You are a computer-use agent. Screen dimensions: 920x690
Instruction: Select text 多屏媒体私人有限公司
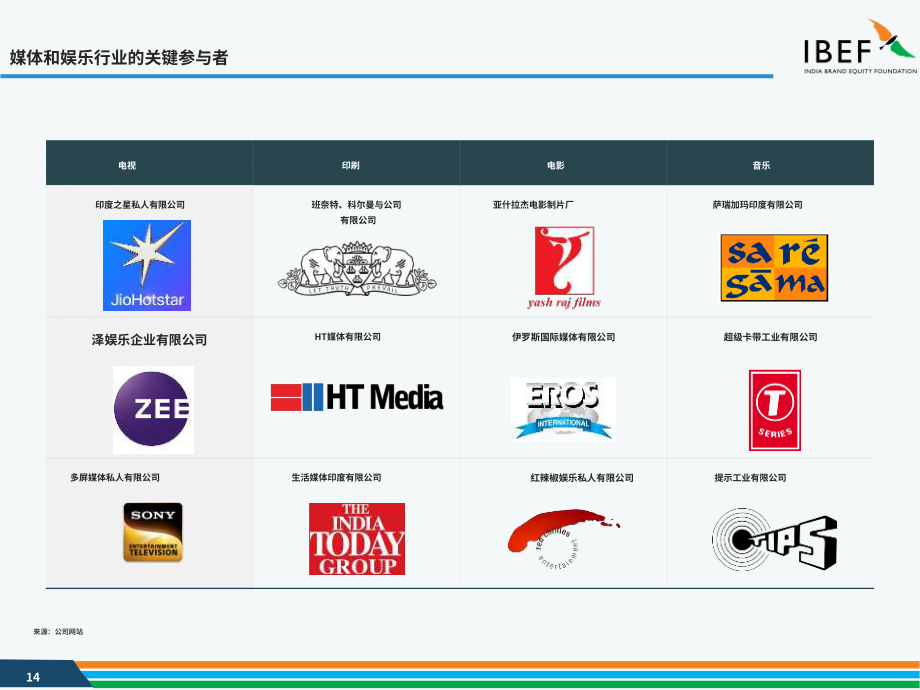tap(115, 478)
